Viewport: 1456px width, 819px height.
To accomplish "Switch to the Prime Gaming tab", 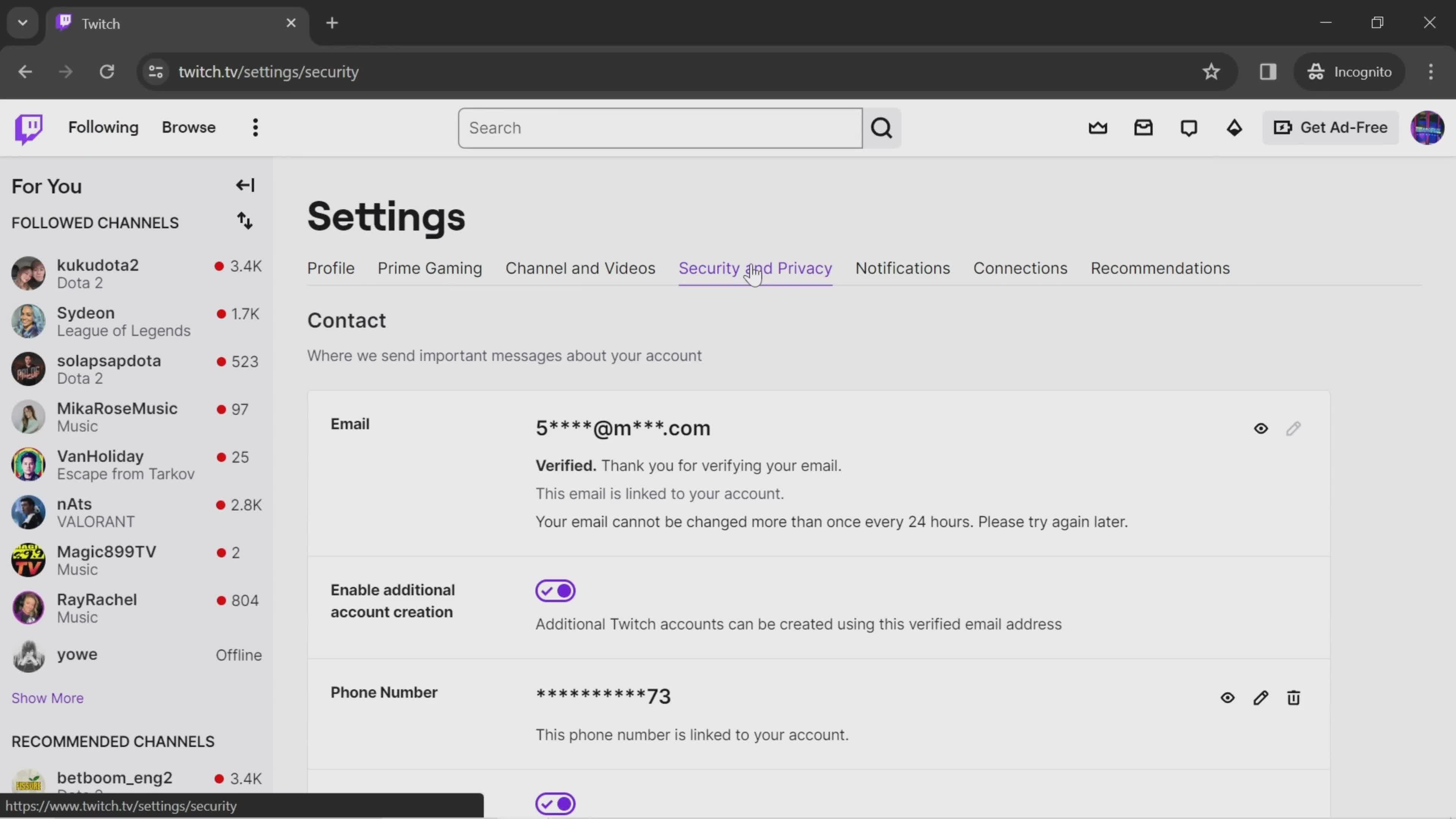I will coord(430,268).
